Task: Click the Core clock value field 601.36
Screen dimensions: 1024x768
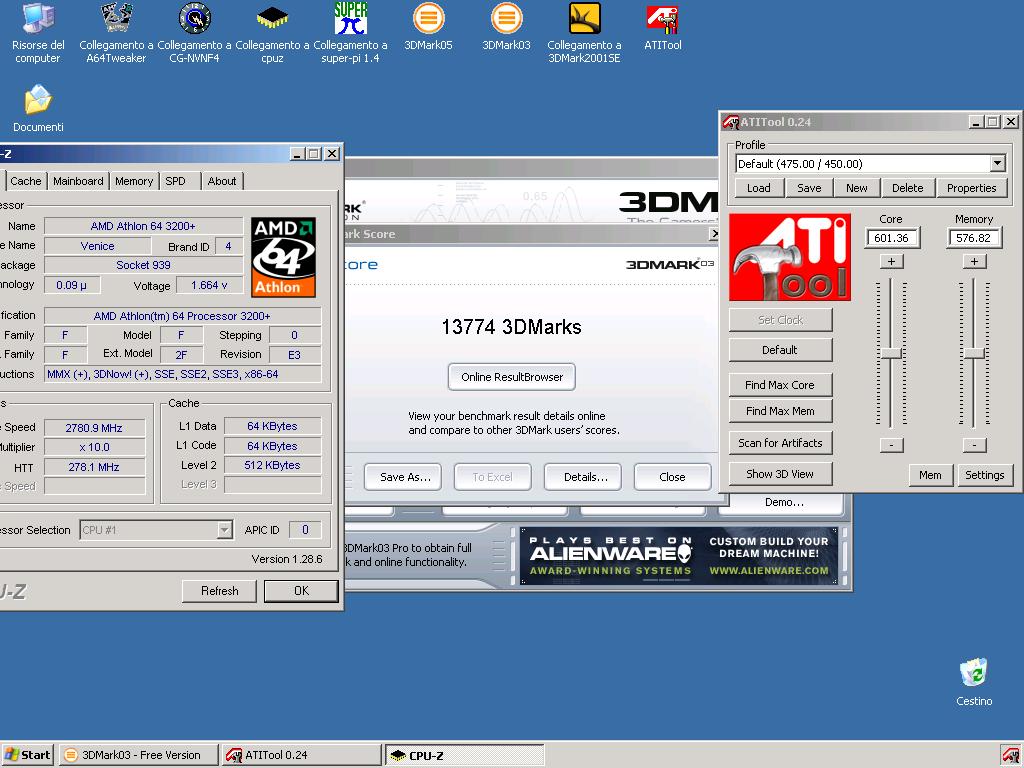Action: (891, 238)
